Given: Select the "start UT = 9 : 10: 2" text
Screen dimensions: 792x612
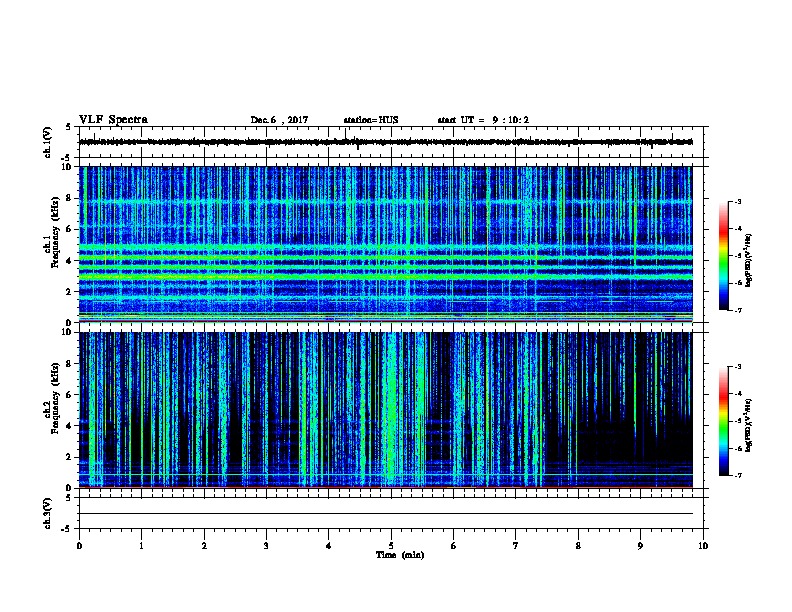Looking at the screenshot, I should tap(483, 120).
